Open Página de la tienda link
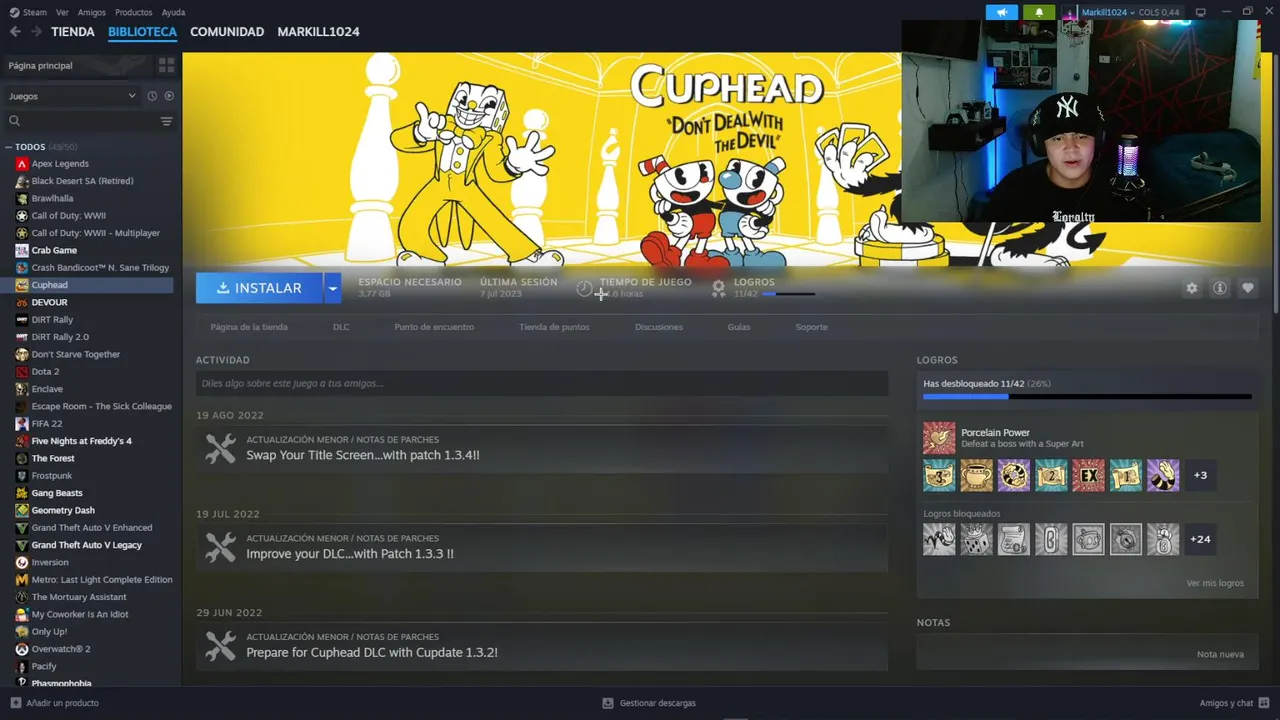This screenshot has height=720, width=1280. [249, 327]
